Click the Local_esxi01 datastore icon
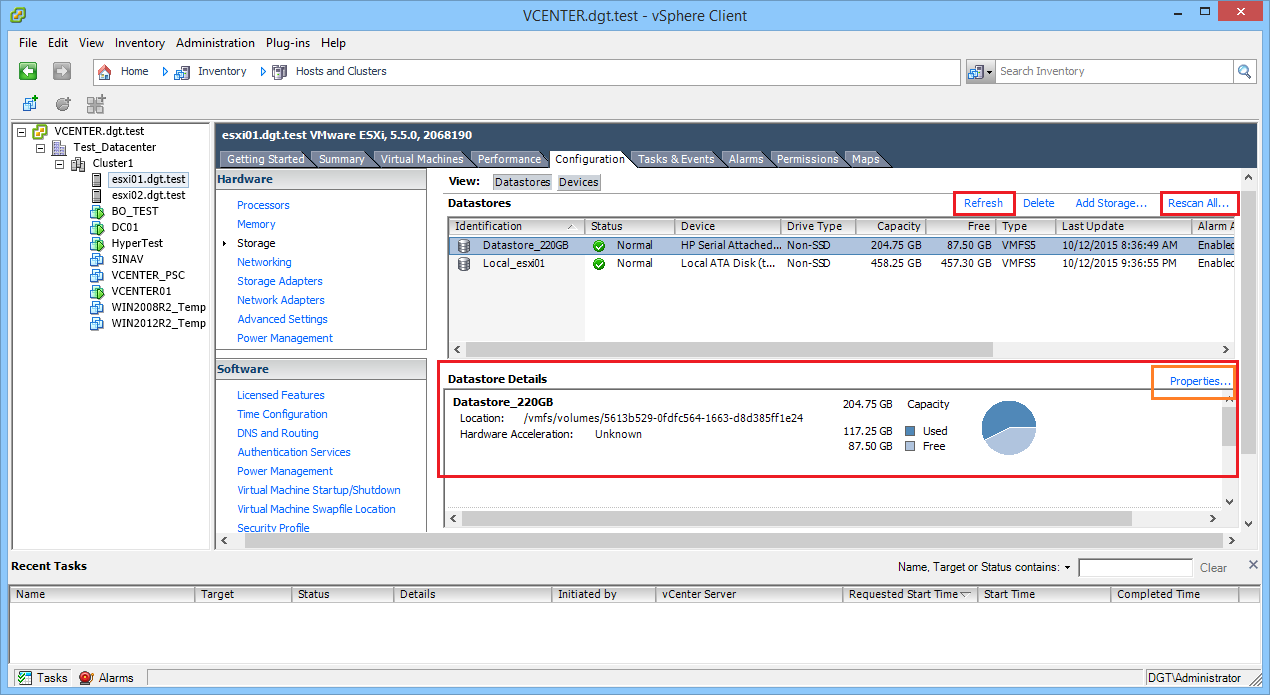The width and height of the screenshot is (1270, 695). [464, 264]
